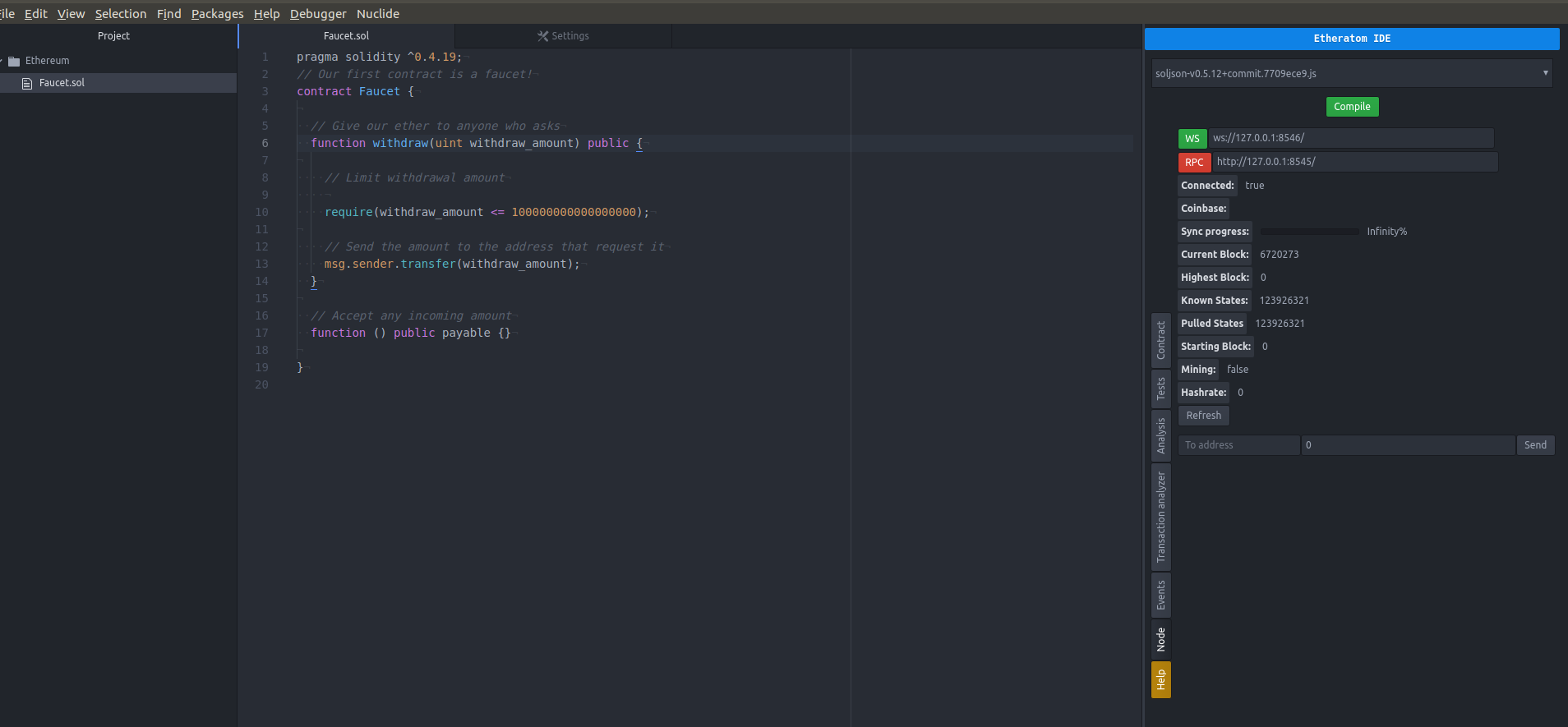Click the green Compile button
The height and width of the screenshot is (727, 1568).
click(x=1352, y=107)
